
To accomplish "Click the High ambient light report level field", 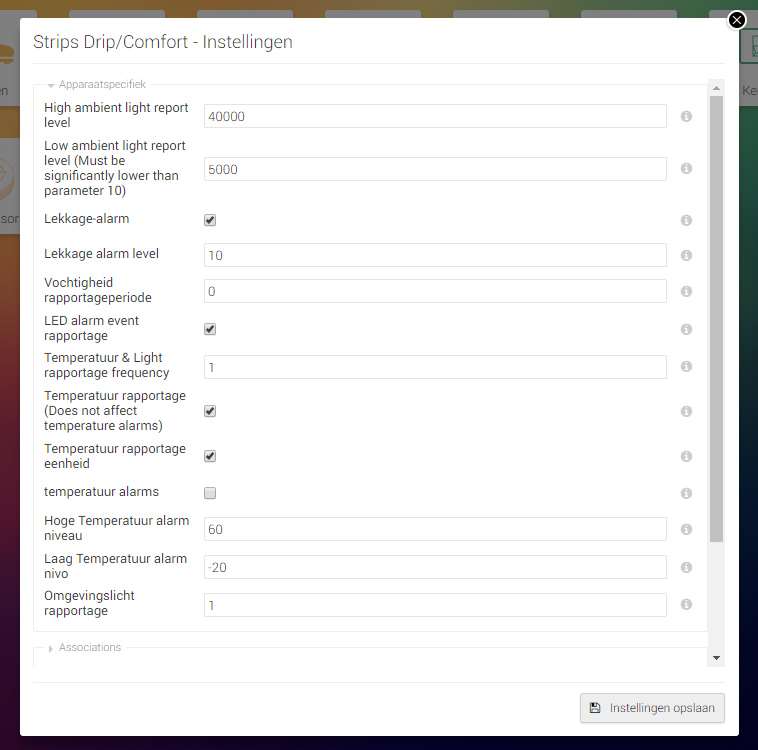I will tap(435, 116).
